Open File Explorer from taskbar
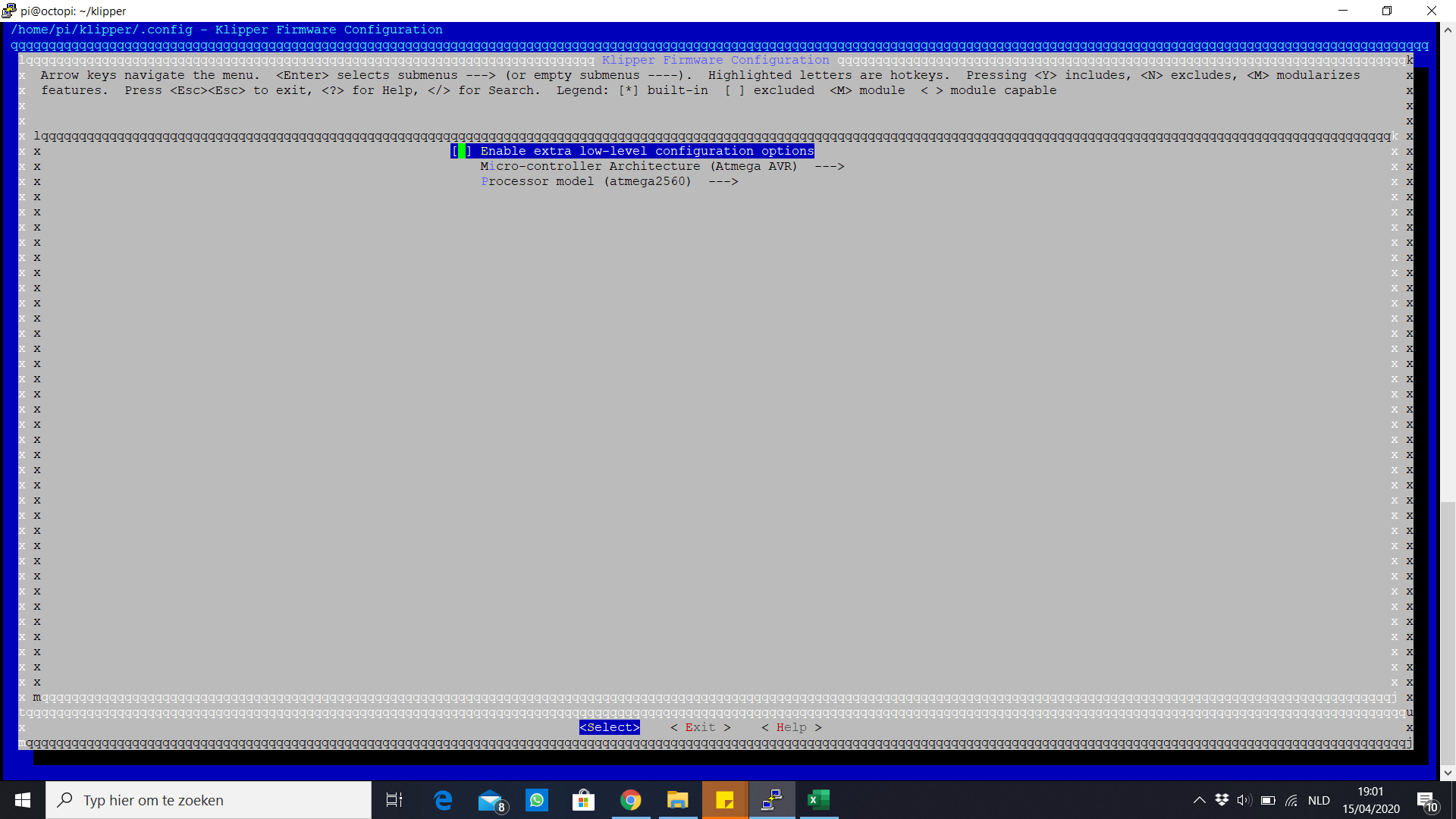The image size is (1456, 819). coord(677,800)
